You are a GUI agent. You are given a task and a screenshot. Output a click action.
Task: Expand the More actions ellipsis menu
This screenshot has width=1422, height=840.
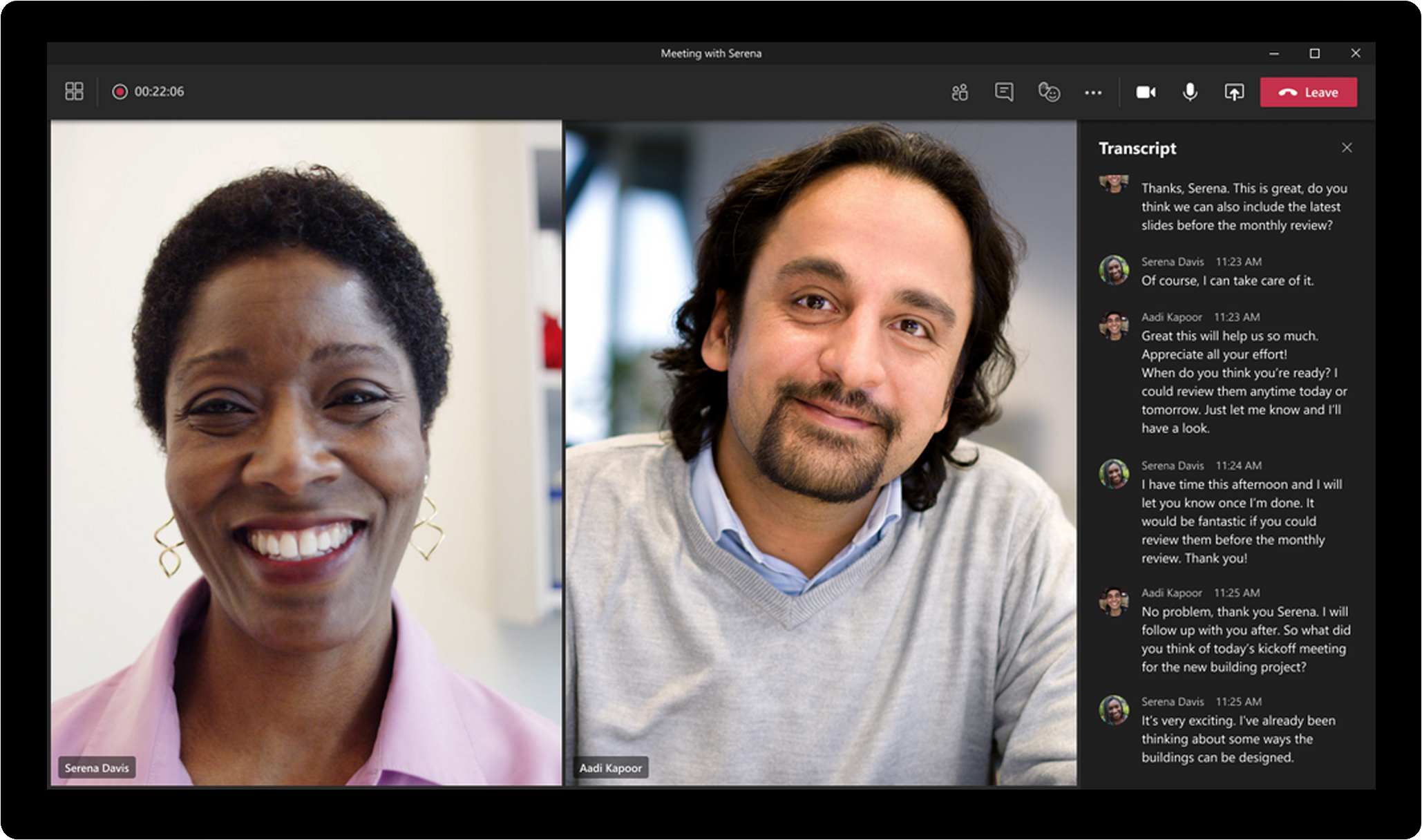click(x=1092, y=92)
